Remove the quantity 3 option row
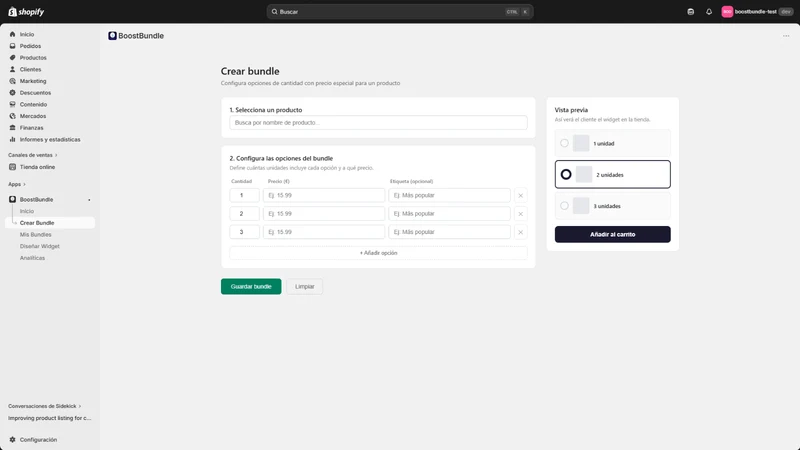Image resolution: width=800 pixels, height=450 pixels. (520, 232)
